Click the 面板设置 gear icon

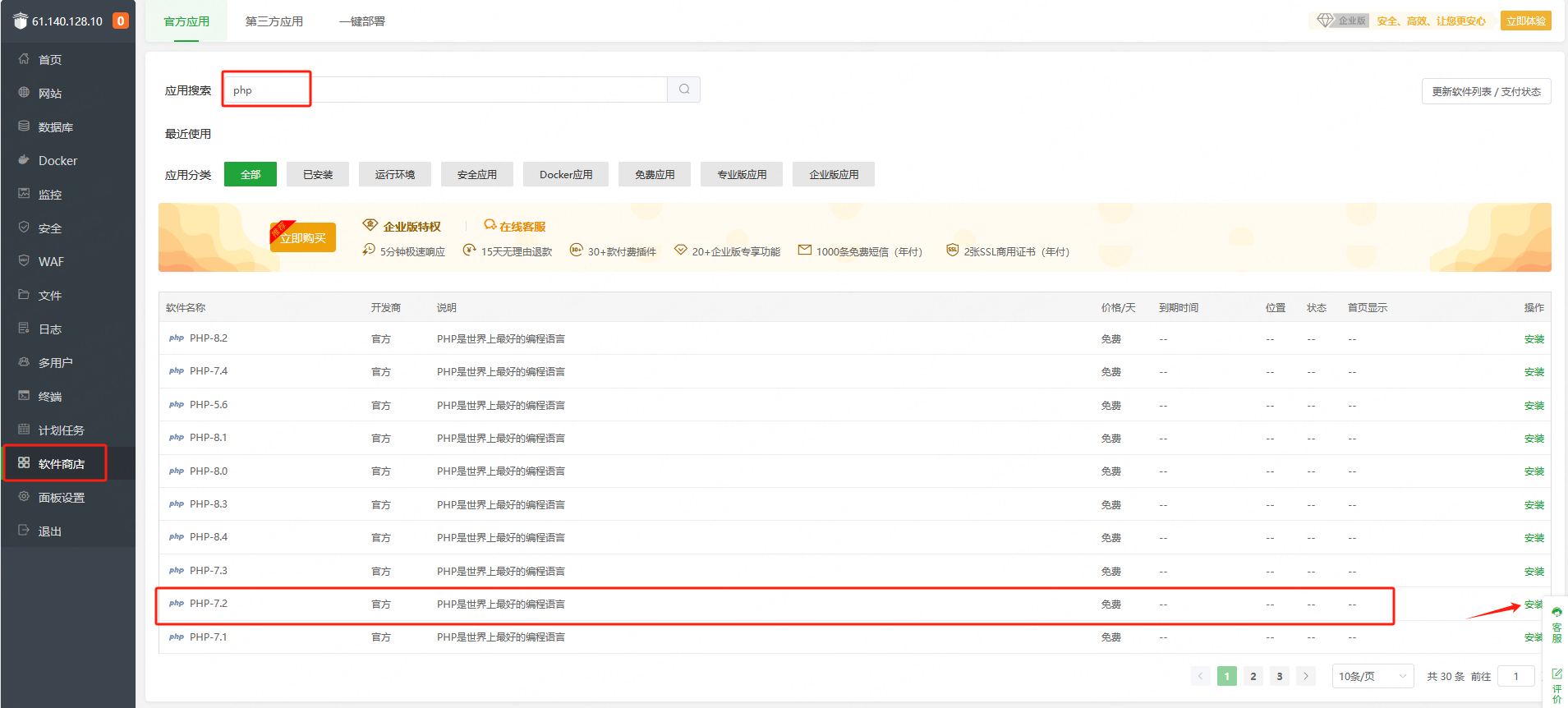click(24, 497)
